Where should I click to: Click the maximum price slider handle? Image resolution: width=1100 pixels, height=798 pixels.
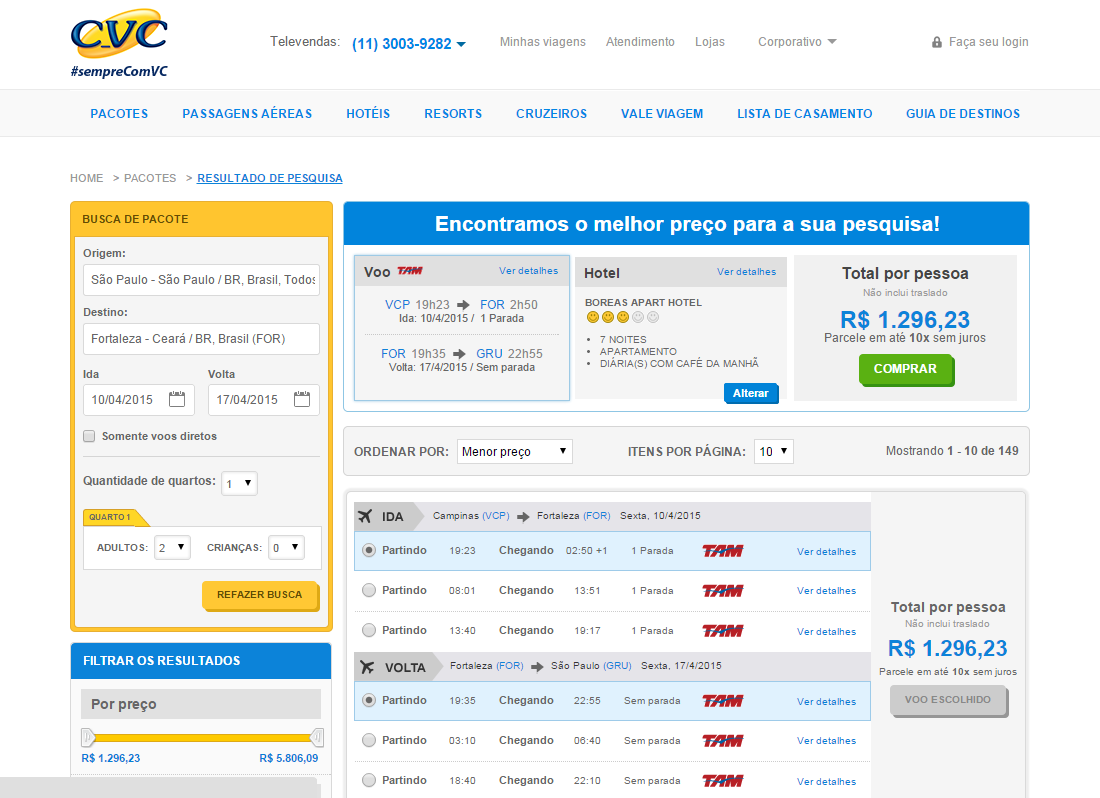tap(317, 737)
